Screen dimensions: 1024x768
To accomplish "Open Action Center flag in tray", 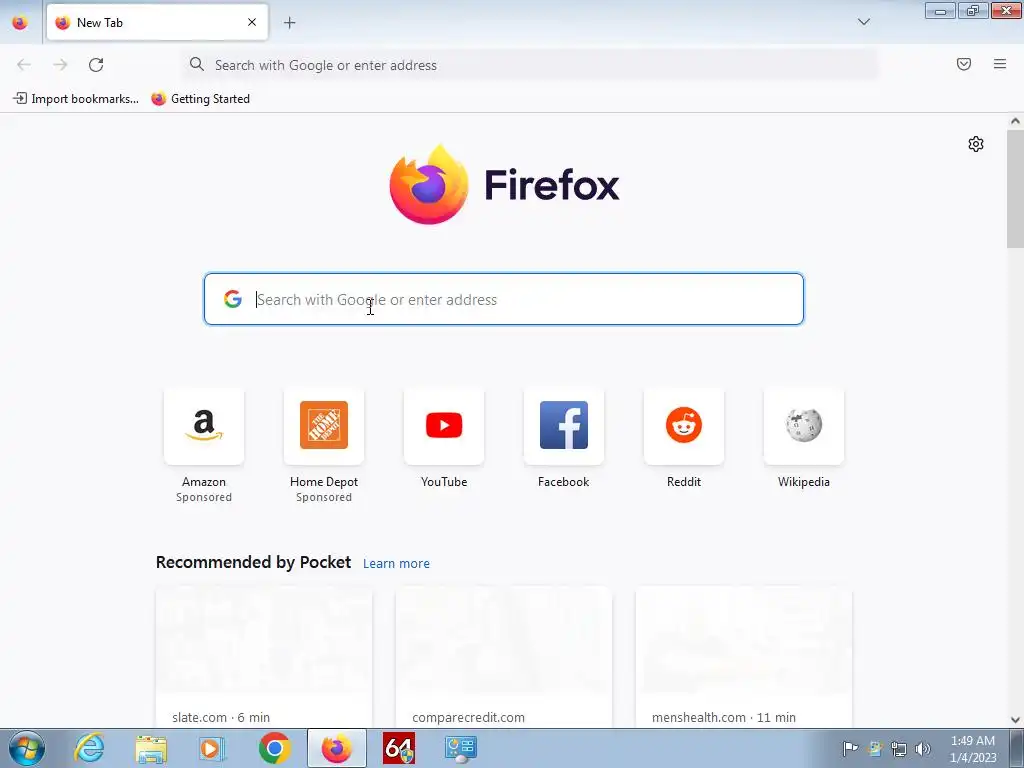I will (x=850, y=748).
